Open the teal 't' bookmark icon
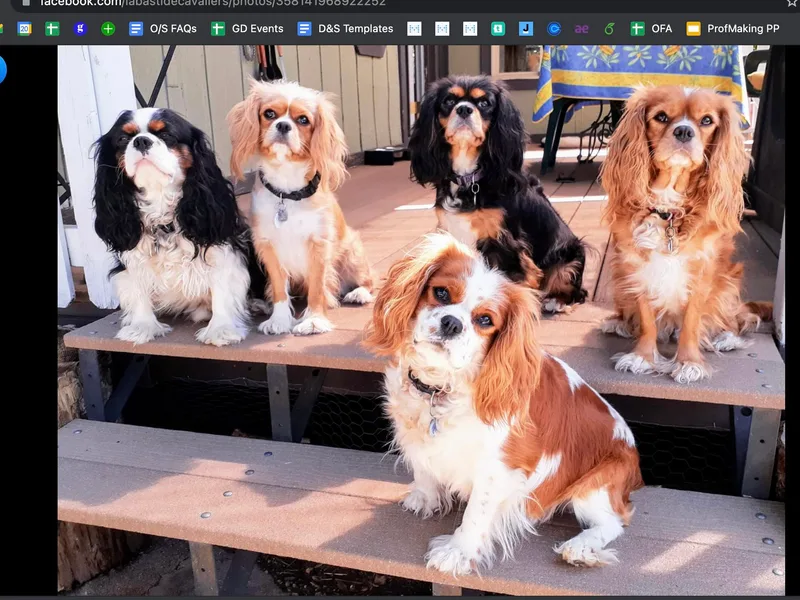This screenshot has height=600, width=800. click(x=498, y=29)
